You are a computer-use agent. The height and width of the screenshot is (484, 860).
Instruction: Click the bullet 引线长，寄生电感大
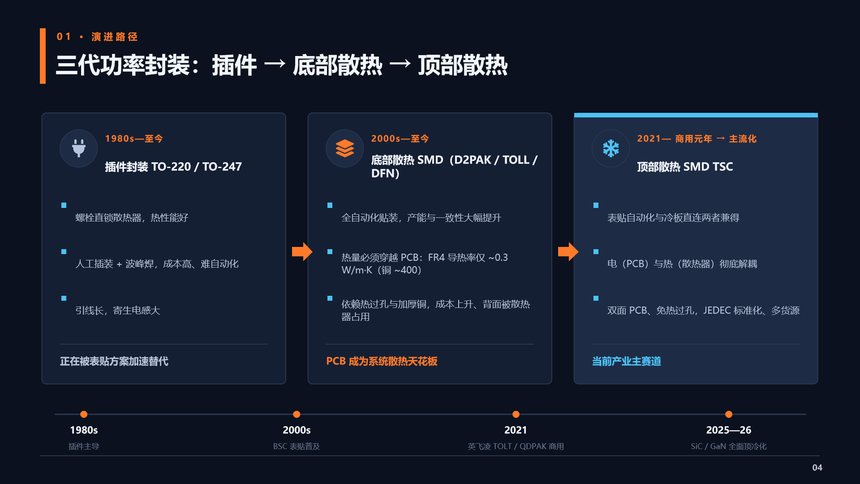pyautogui.click(x=117, y=311)
